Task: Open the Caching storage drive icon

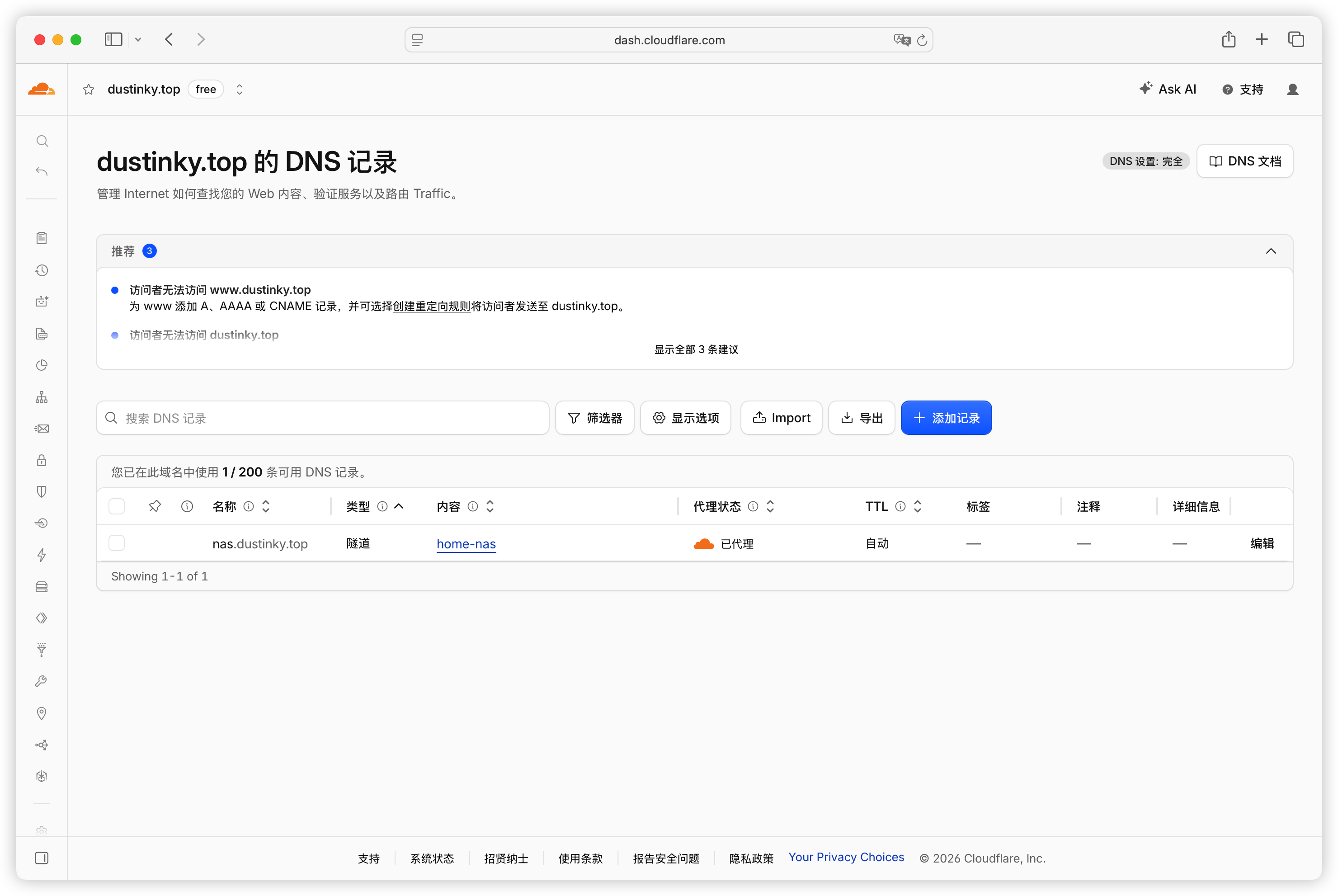Action: pos(42,587)
